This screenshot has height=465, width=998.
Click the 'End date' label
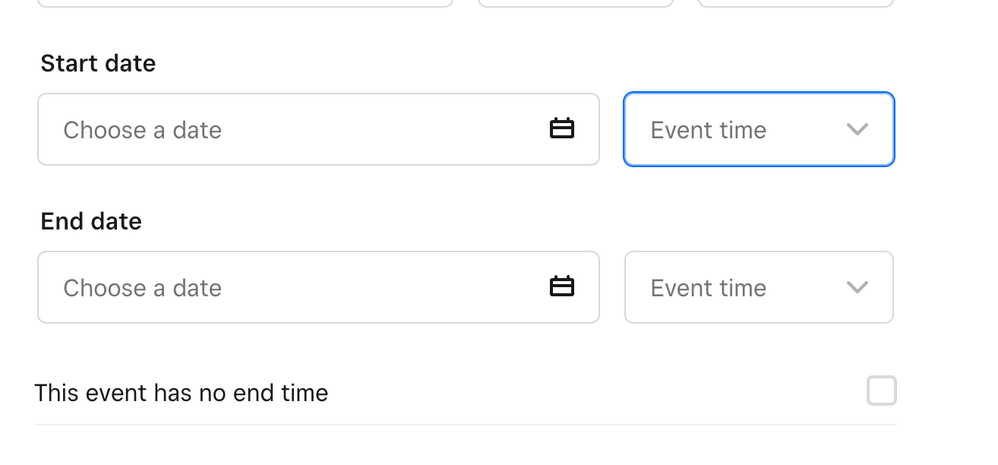(x=91, y=221)
